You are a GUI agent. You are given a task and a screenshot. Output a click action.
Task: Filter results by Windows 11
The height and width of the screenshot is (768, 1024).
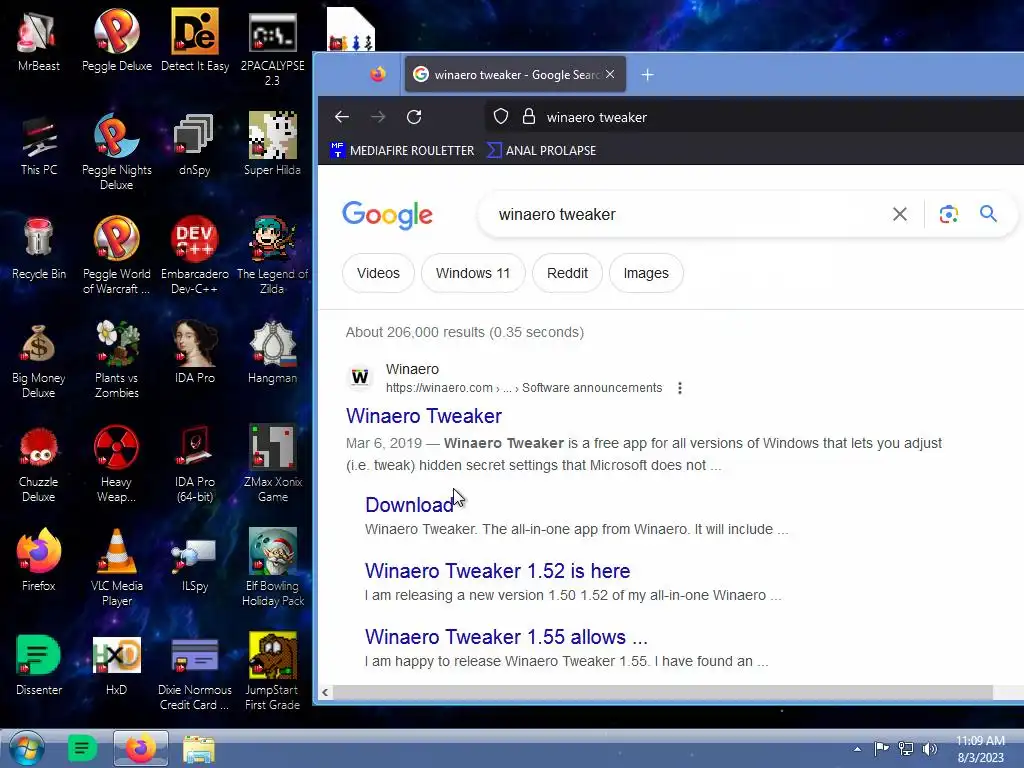(473, 273)
